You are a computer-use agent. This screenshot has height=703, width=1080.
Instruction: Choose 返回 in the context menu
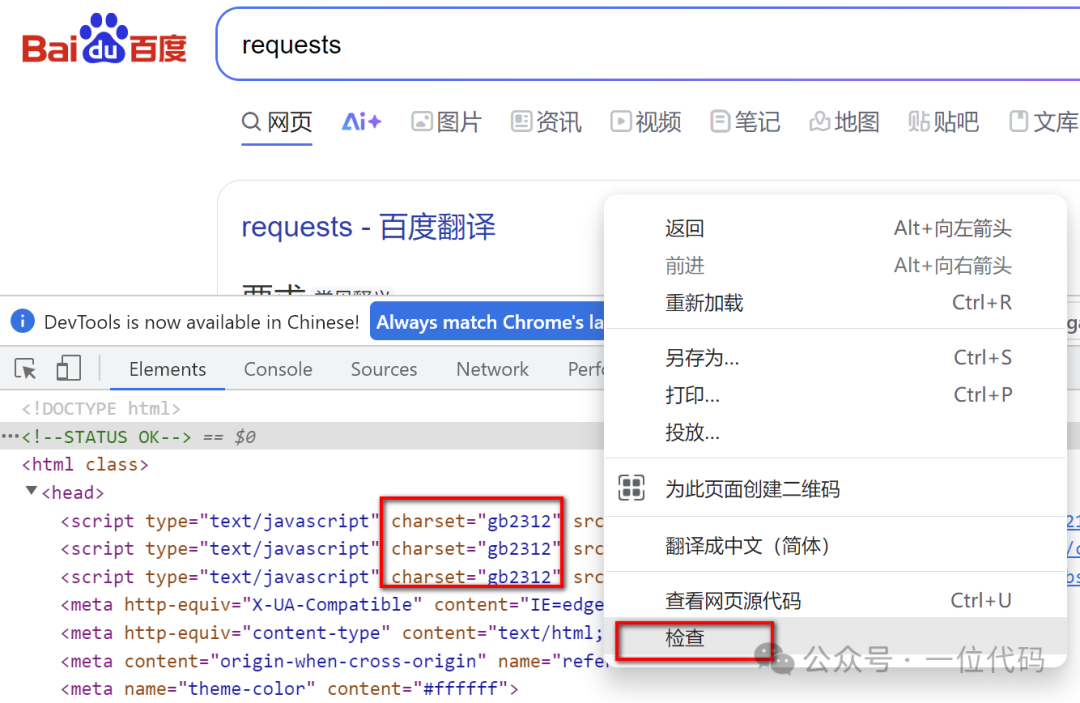(835, 228)
